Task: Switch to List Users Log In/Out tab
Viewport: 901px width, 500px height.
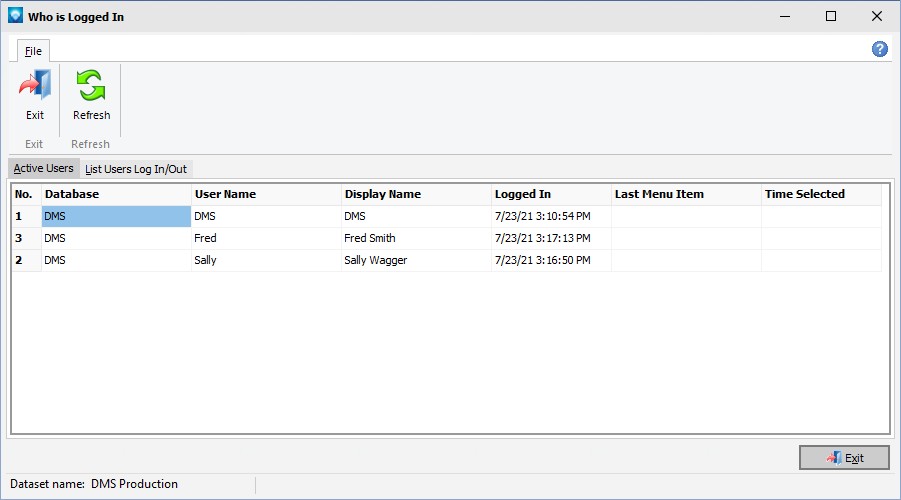Action: (x=136, y=169)
